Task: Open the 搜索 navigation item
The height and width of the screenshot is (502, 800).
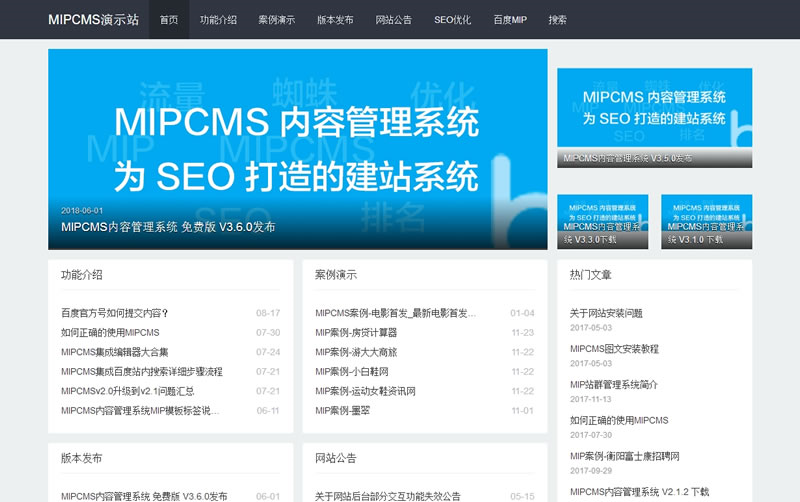Action: point(558,20)
